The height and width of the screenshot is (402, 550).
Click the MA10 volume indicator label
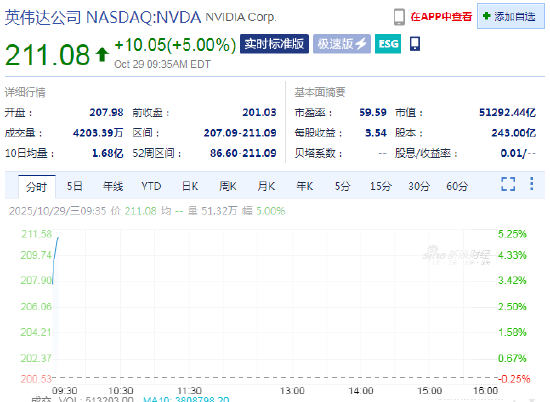coord(186,399)
